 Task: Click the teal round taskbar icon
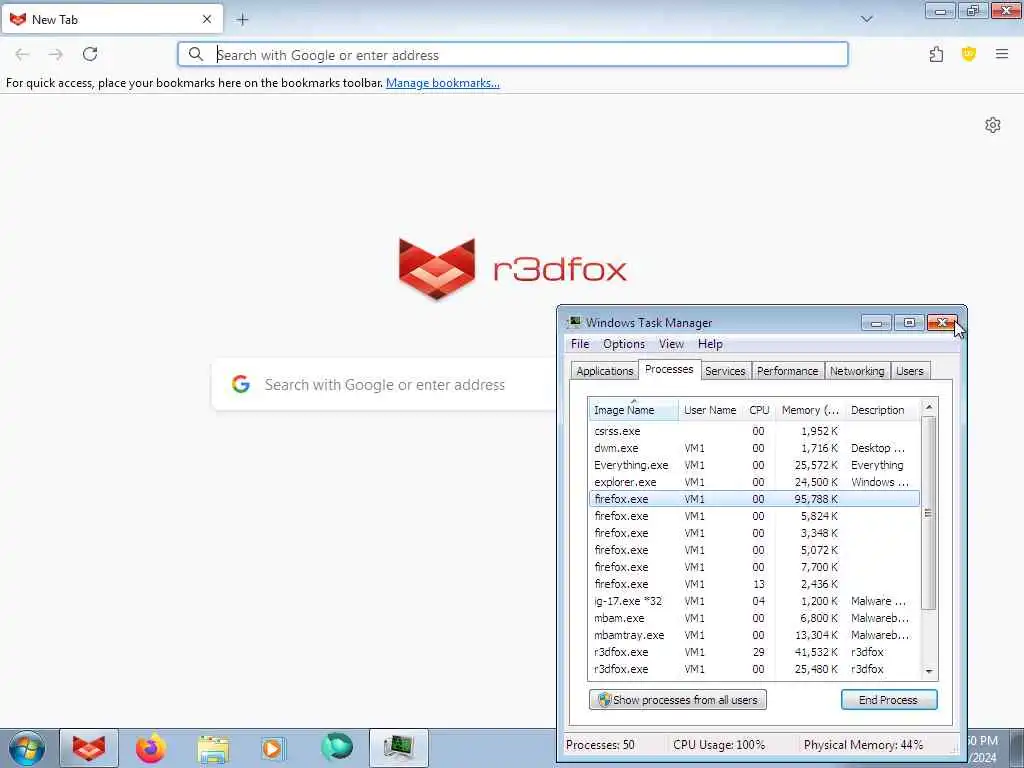coord(337,748)
